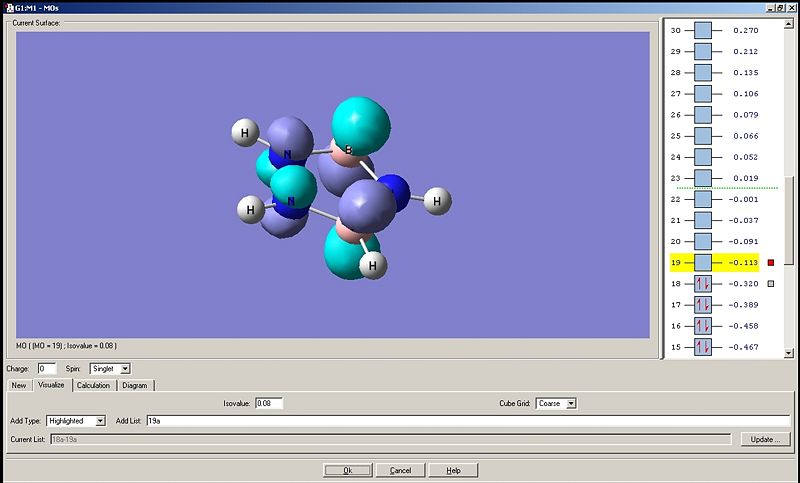The height and width of the screenshot is (483, 800).
Task: Click the Charge input field
Action: (x=47, y=369)
